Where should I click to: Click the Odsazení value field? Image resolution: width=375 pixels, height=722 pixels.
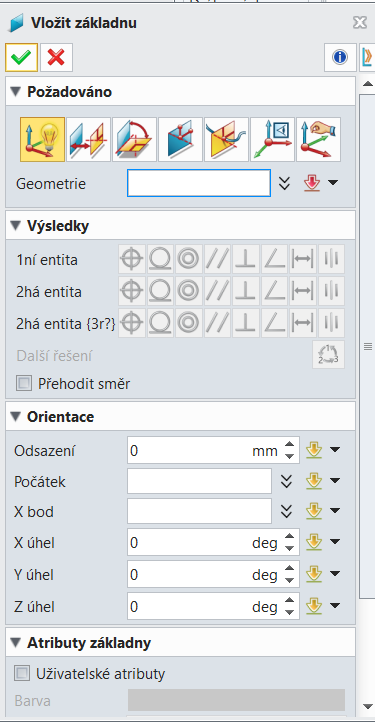213,450
